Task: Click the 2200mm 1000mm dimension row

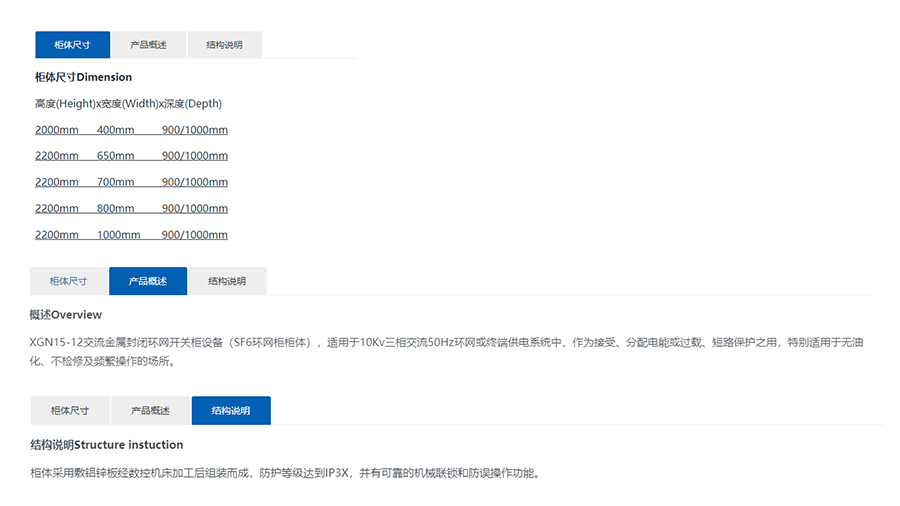Action: (x=131, y=234)
